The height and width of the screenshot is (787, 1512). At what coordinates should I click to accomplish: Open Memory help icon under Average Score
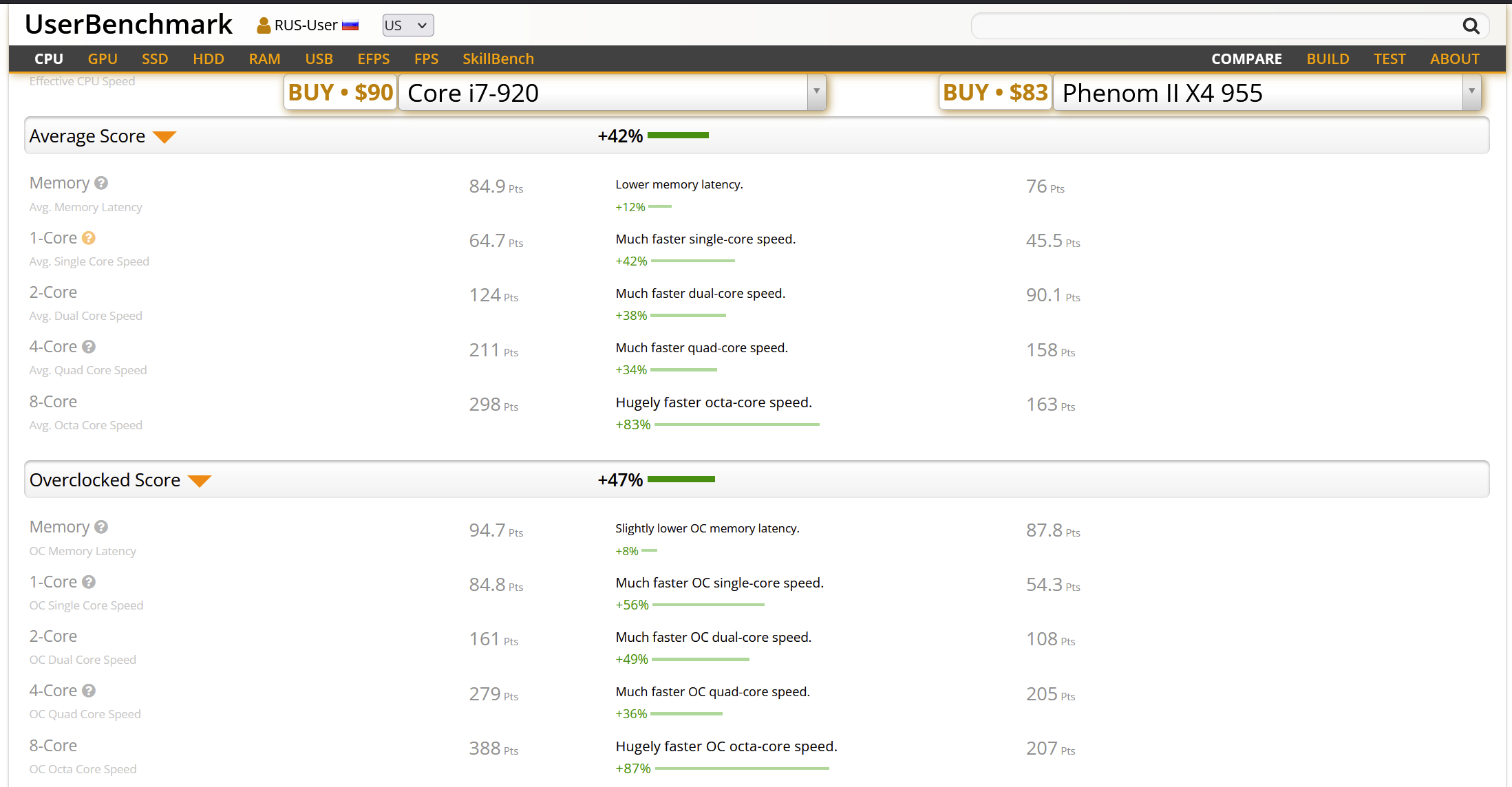click(101, 183)
